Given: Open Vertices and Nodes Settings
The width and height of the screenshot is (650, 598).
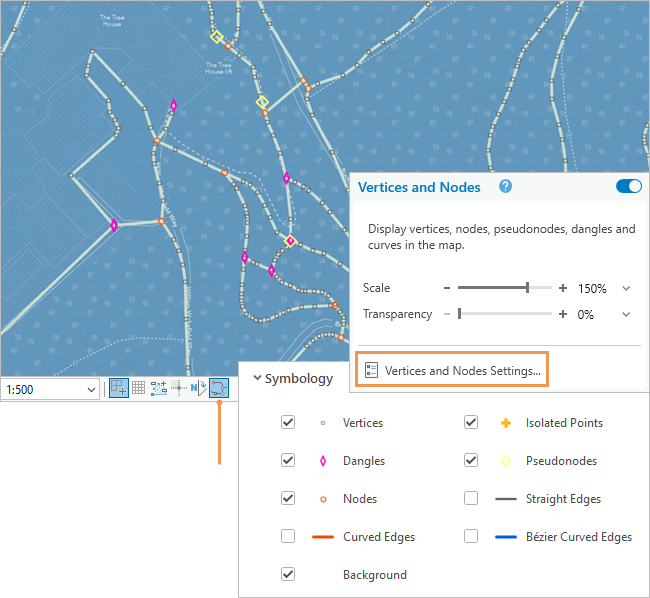Looking at the screenshot, I should pos(452,370).
